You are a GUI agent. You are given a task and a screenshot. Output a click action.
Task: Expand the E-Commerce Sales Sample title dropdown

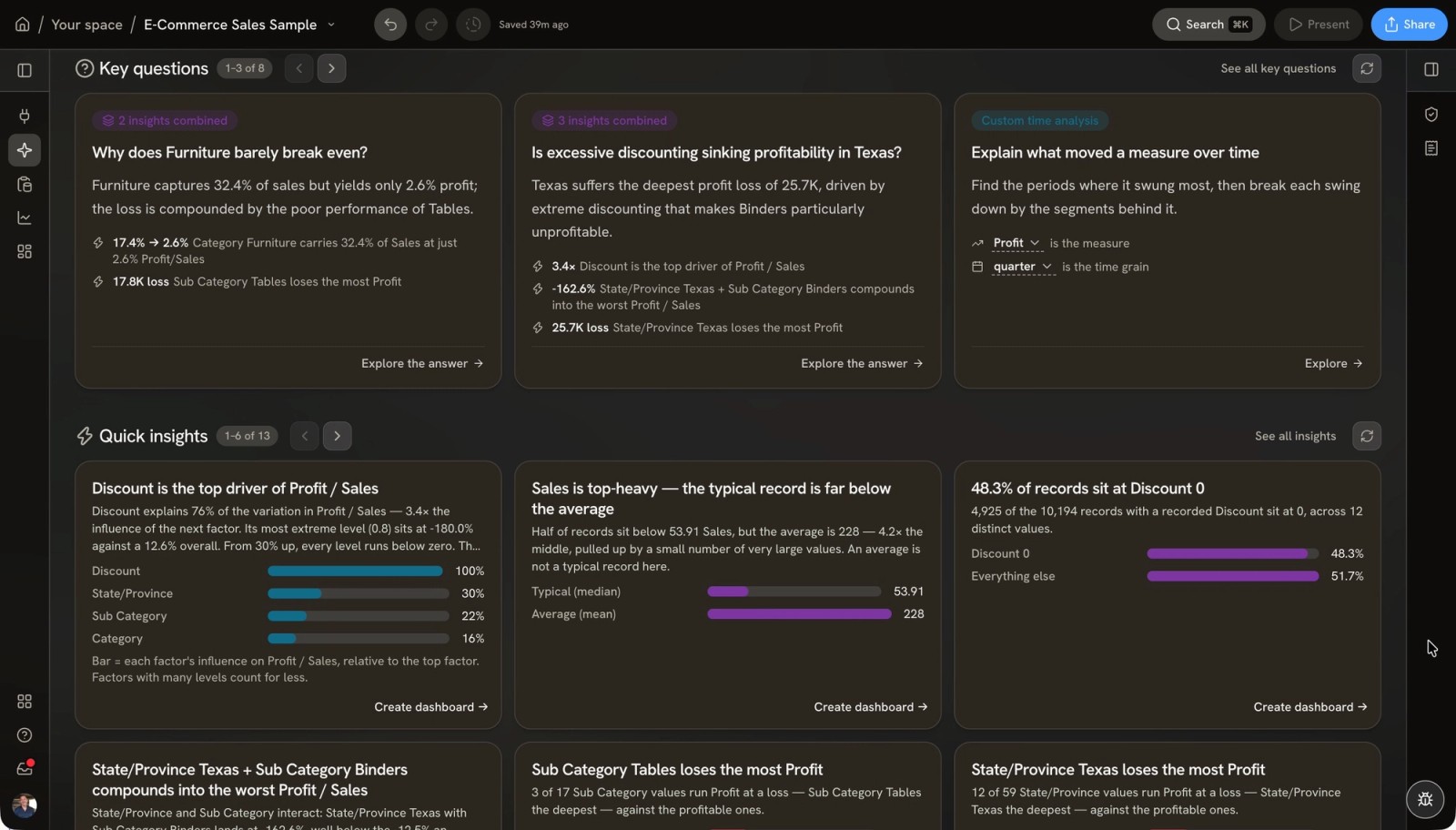pos(331,25)
